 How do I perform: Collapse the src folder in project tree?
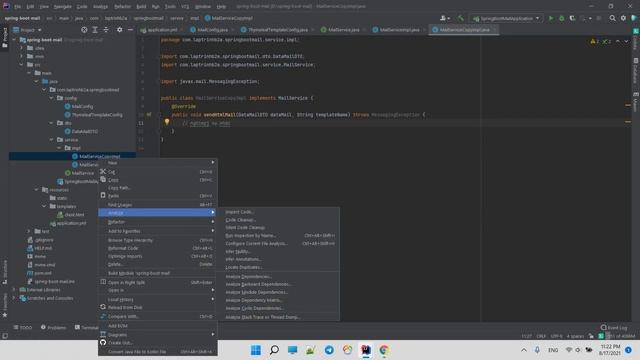click(22, 64)
